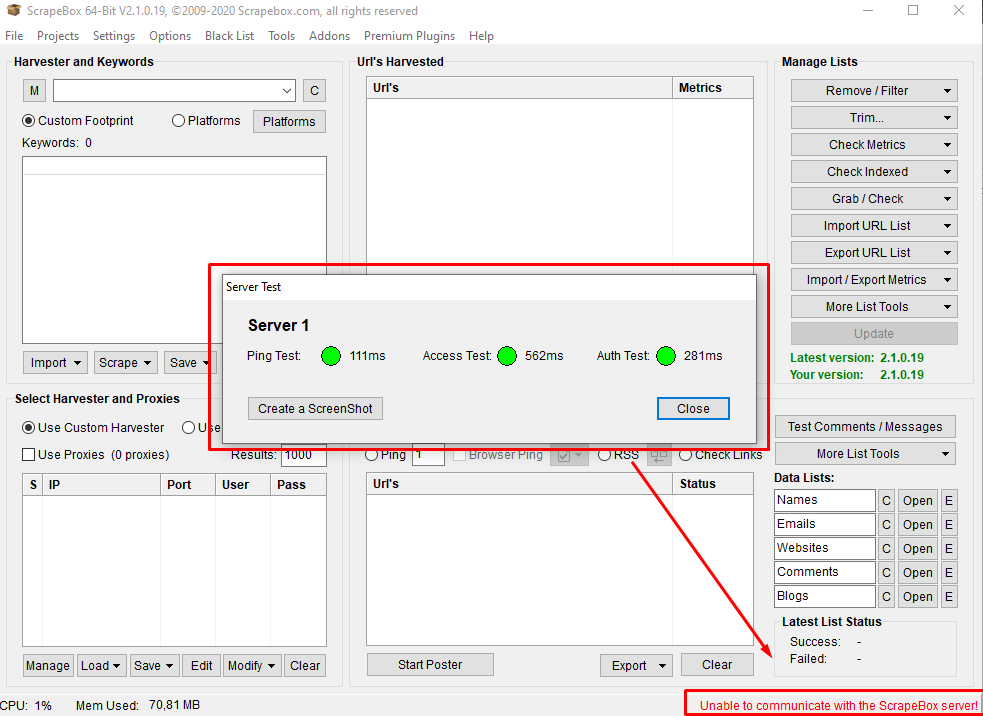Edit the Blogs list with E button
The height and width of the screenshot is (716, 983).
coord(949,596)
